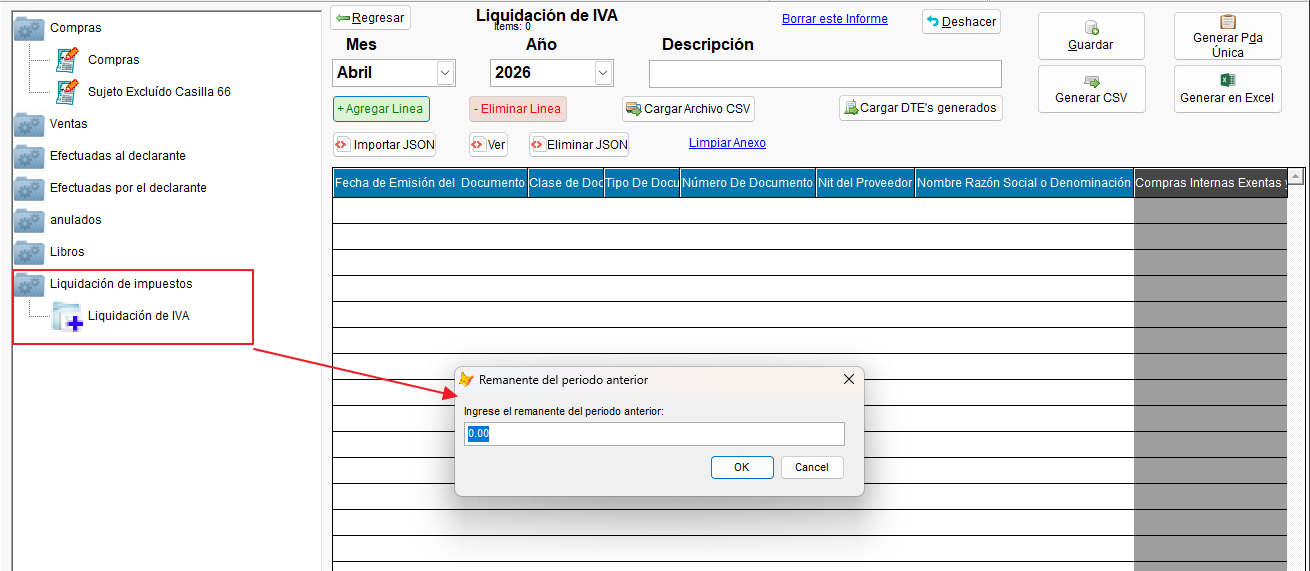The height and width of the screenshot is (571, 1310).
Task: Click the Remanente dialog title icon
Action: (x=466, y=379)
